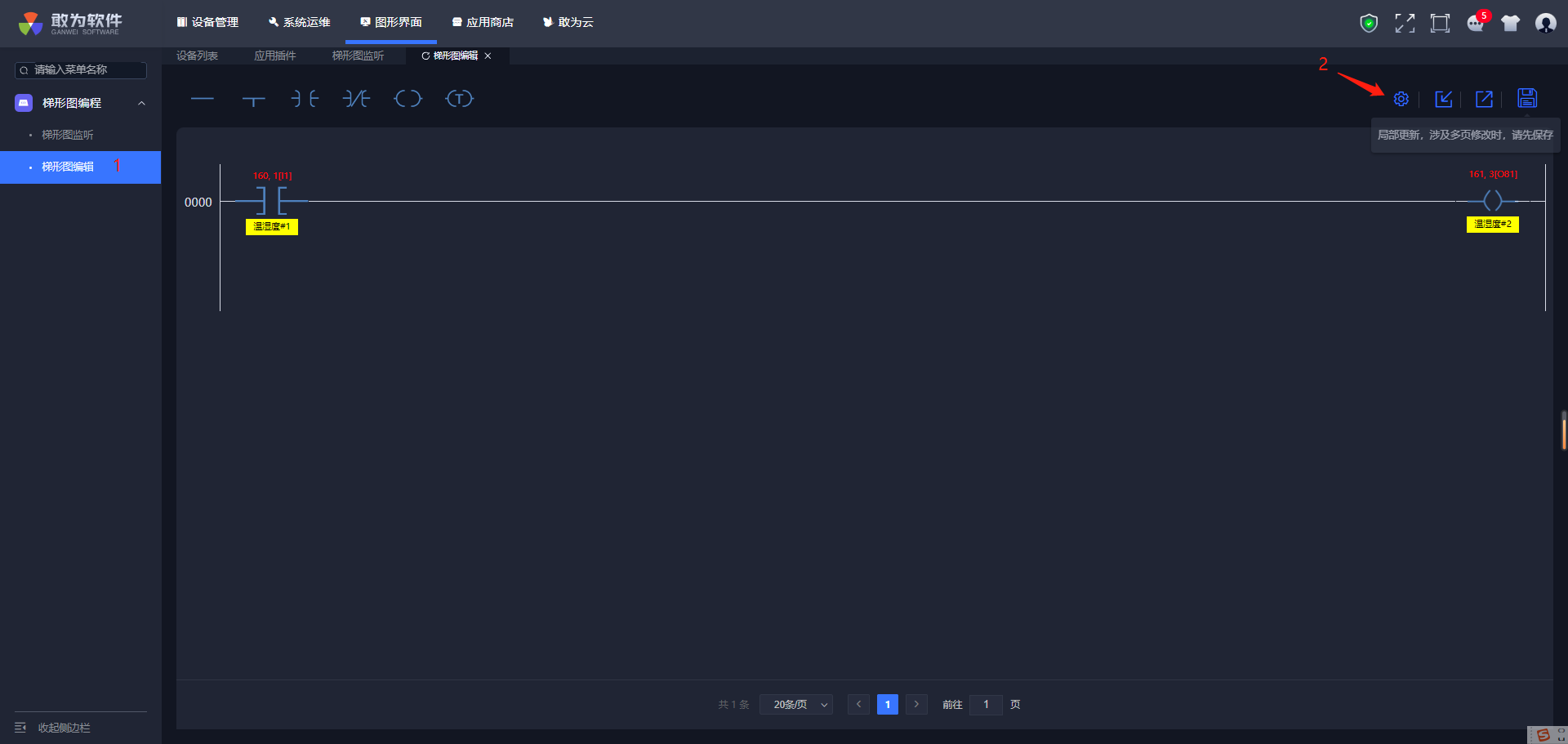The image size is (1568, 744).
Task: Open the 设备管理 top menu
Action: [x=207, y=22]
